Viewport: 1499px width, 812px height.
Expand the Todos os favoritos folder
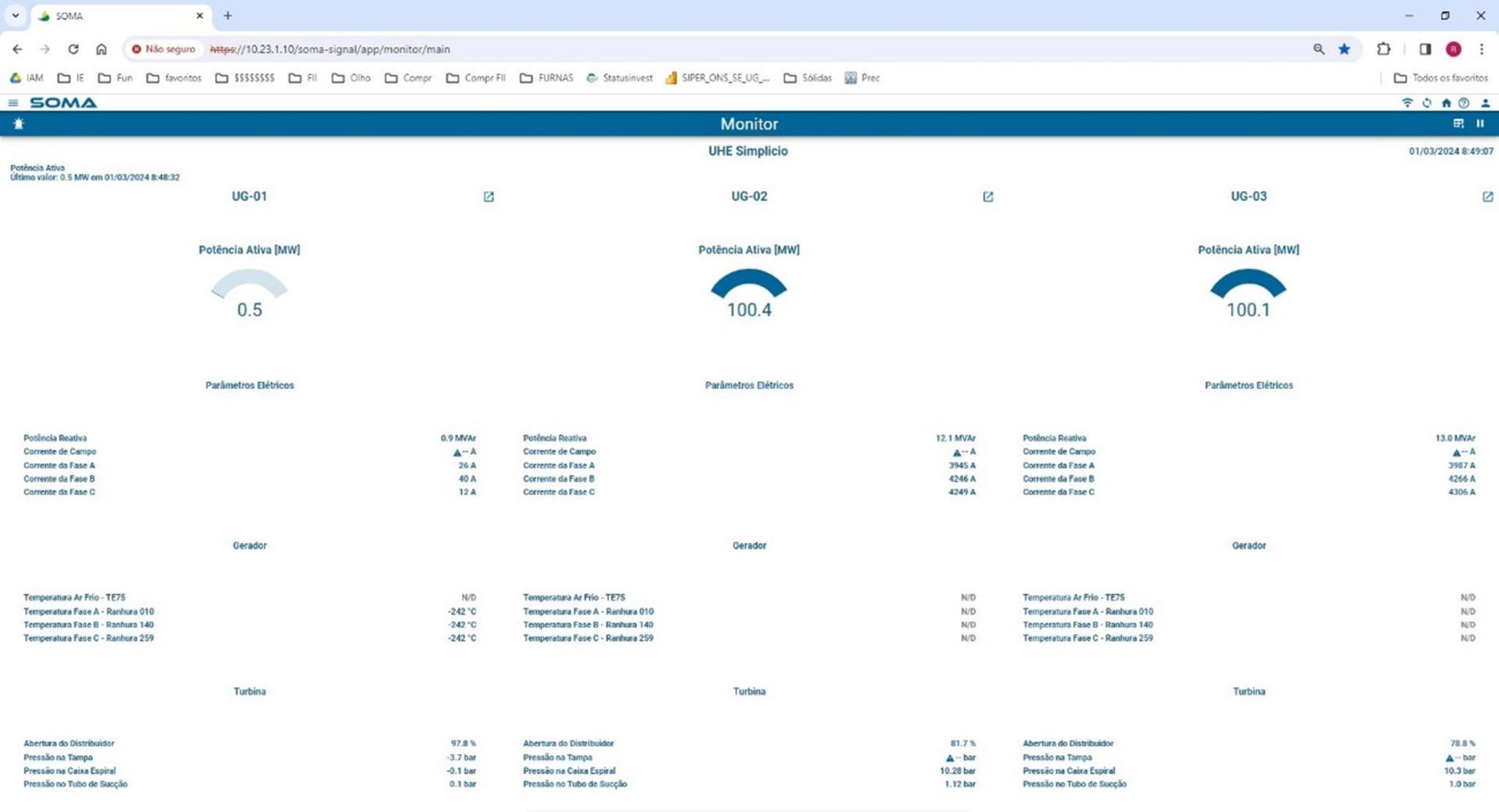point(1441,78)
